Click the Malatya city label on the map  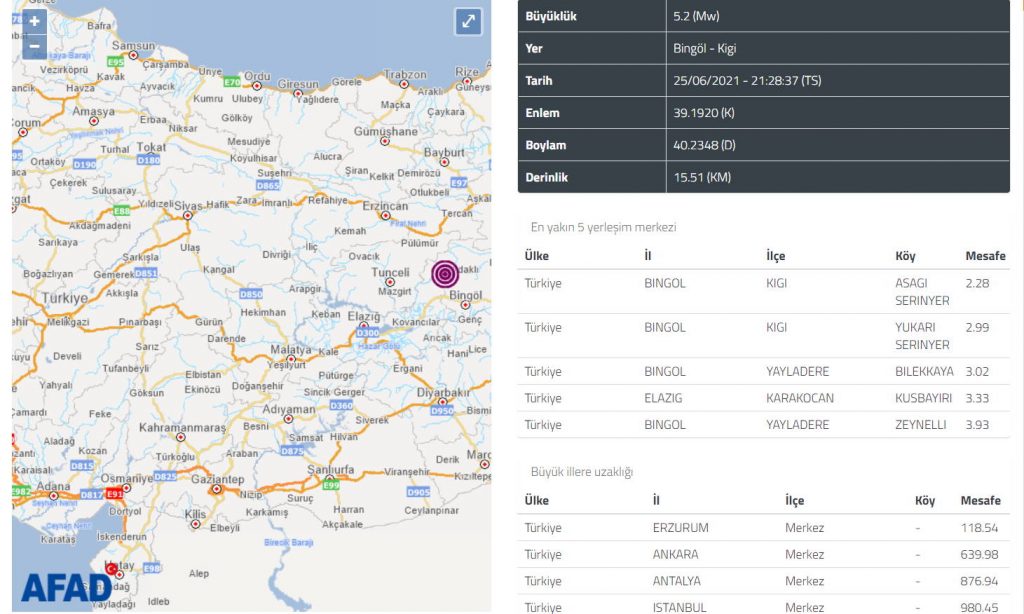[291, 351]
